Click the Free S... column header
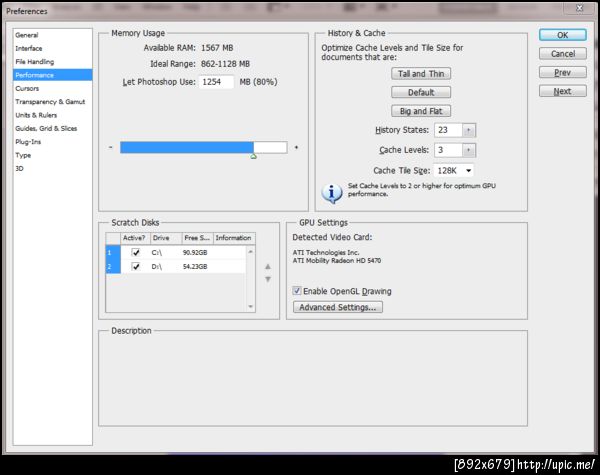 click(x=197, y=238)
